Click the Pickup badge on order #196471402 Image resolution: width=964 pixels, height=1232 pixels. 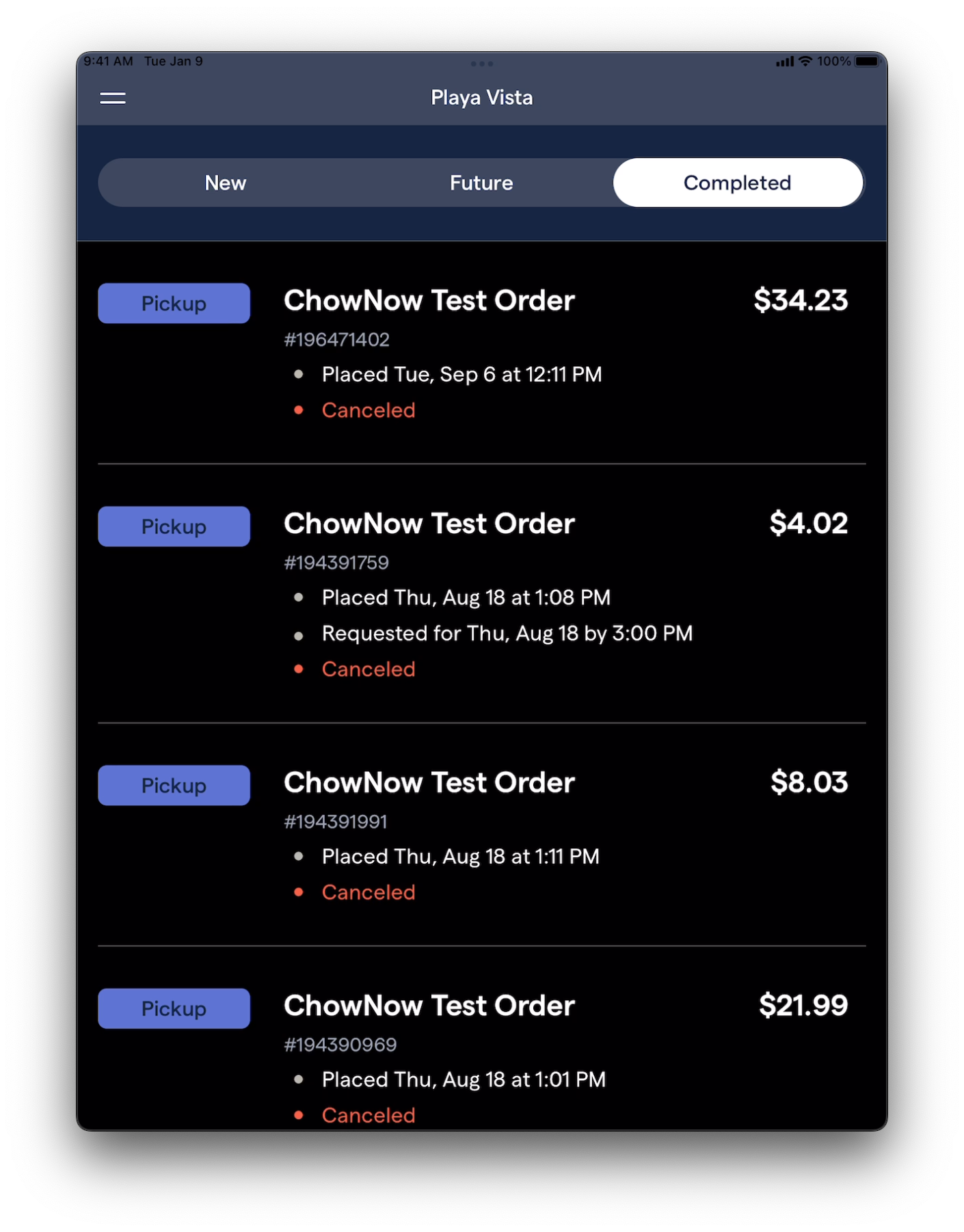pos(174,303)
